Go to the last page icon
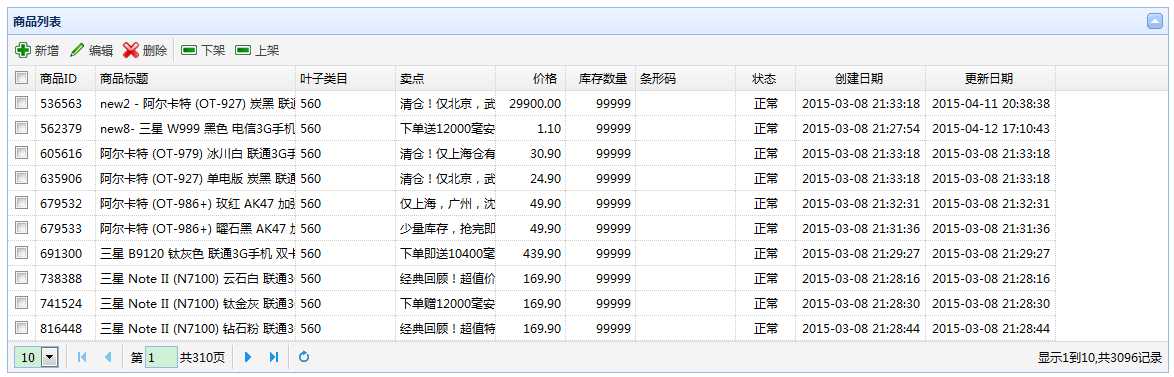 pos(273,358)
